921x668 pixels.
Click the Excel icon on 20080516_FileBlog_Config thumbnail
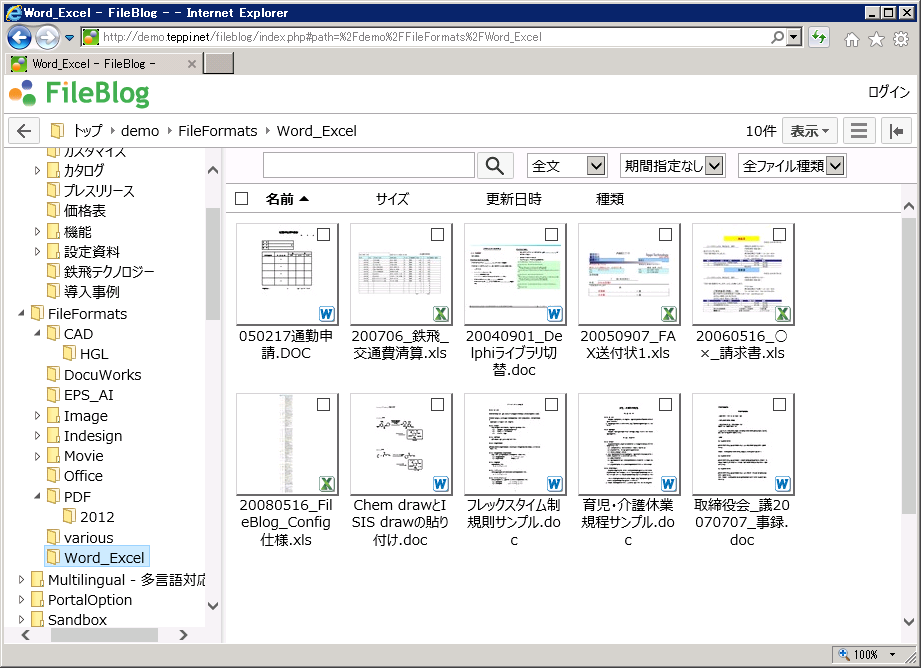[x=327, y=484]
